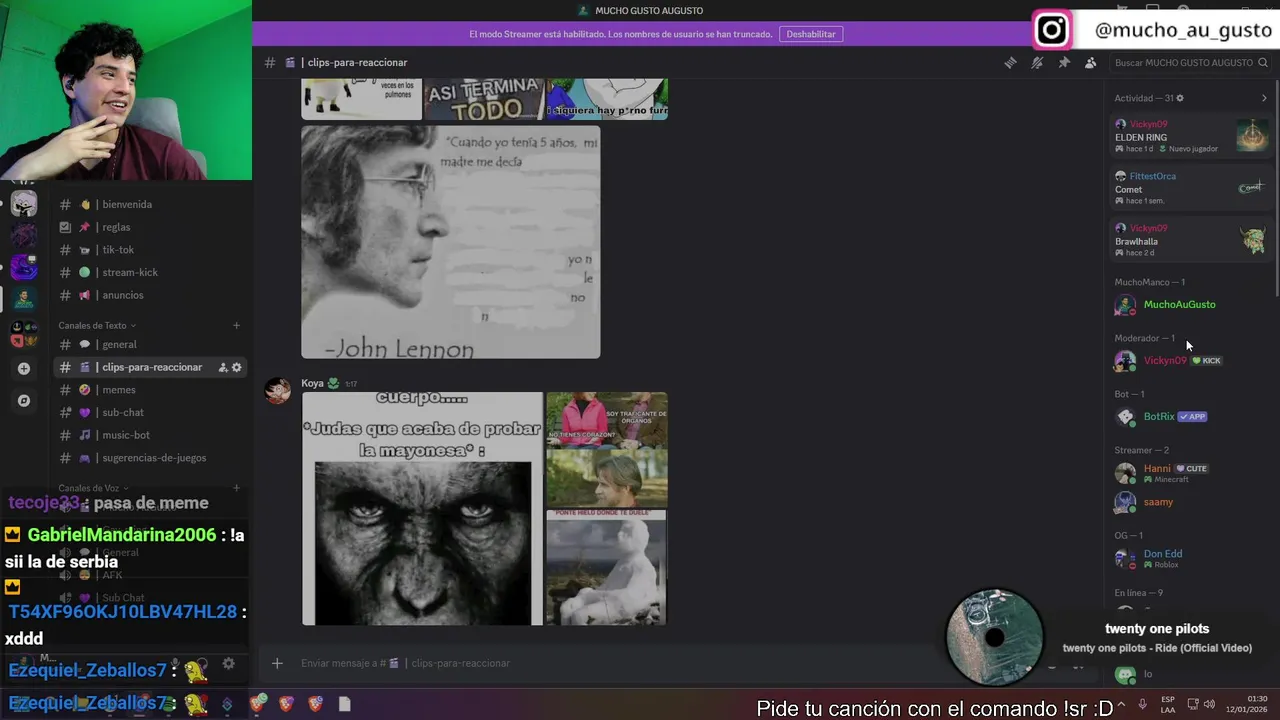Click the saamy member entry
Screen dimensions: 1280x720
pyautogui.click(x=1191, y=502)
